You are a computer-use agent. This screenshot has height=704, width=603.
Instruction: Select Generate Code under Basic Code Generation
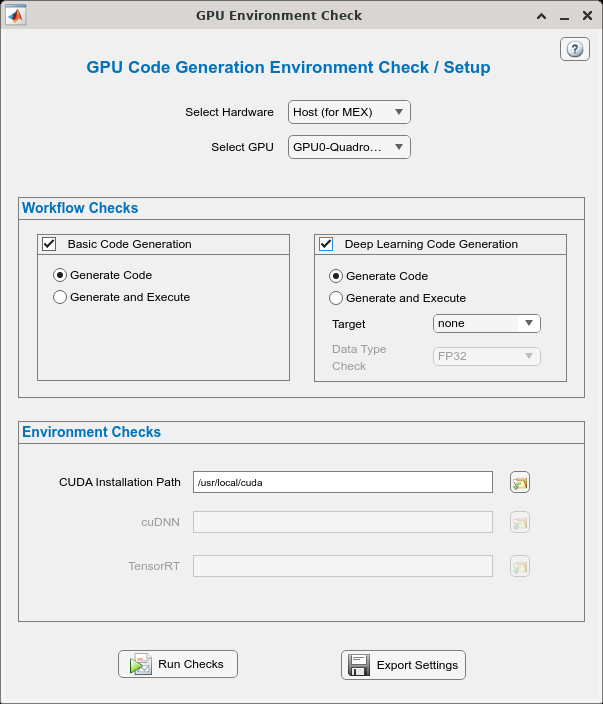coord(60,275)
